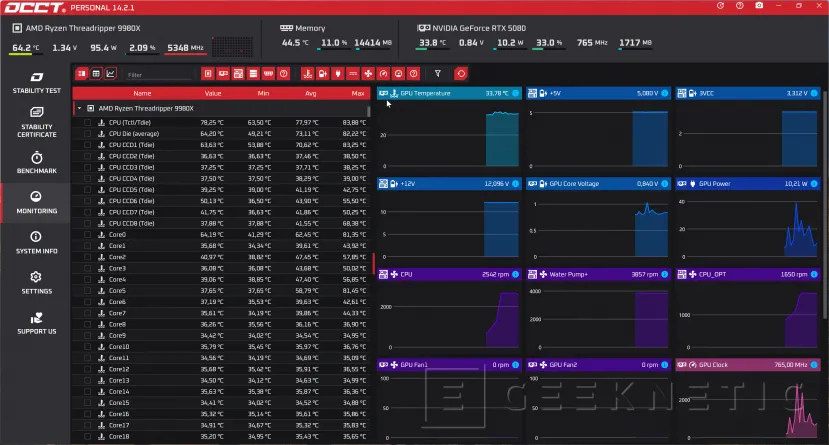Viewport: 829px width, 445px height.
Task: Collapse AMD Ryzen Threadripper 9980X tree group
Action: pos(79,108)
